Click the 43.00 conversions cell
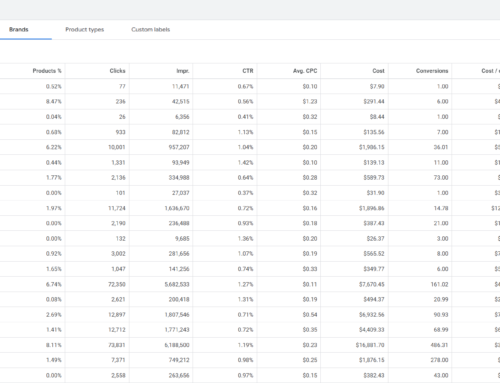Image resolution: width=500 pixels, height=383 pixels. click(441, 375)
